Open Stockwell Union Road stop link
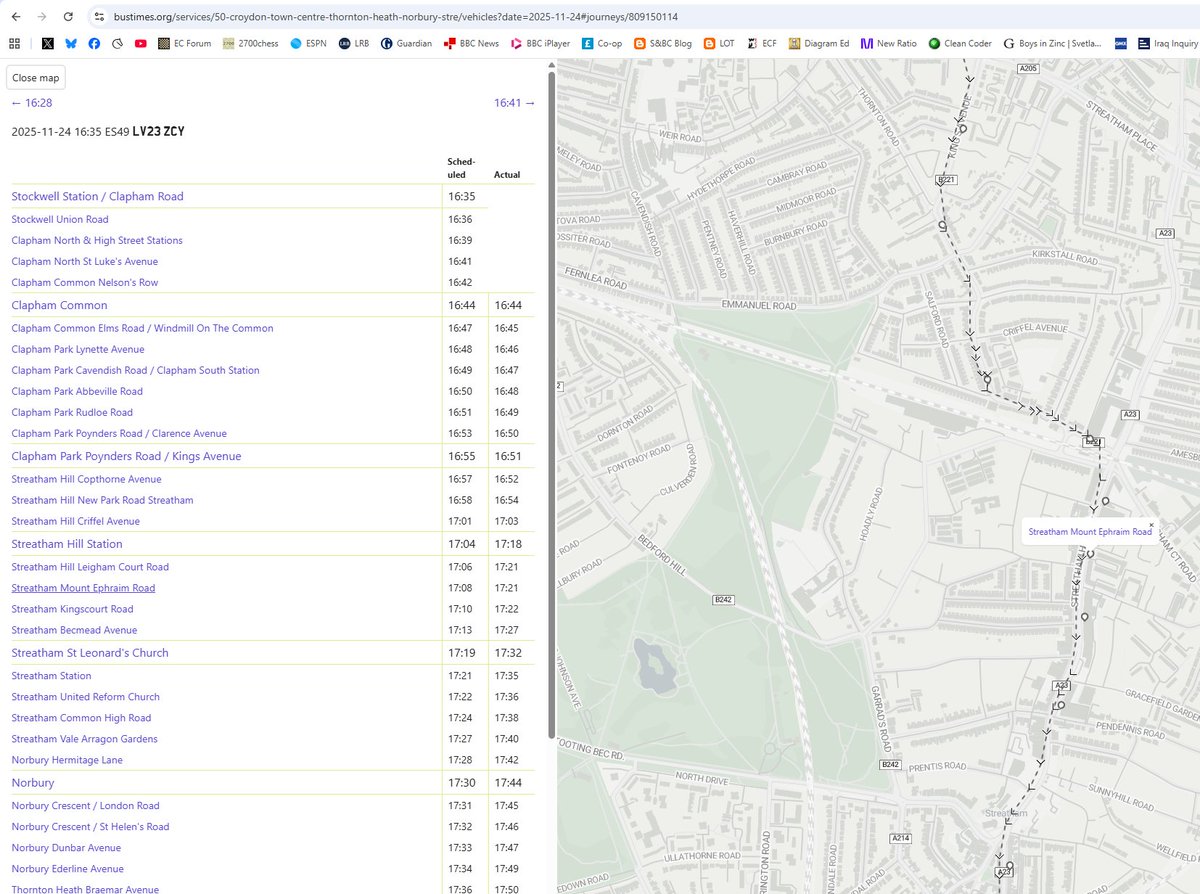Screen dimensions: 1200x894 60,219
